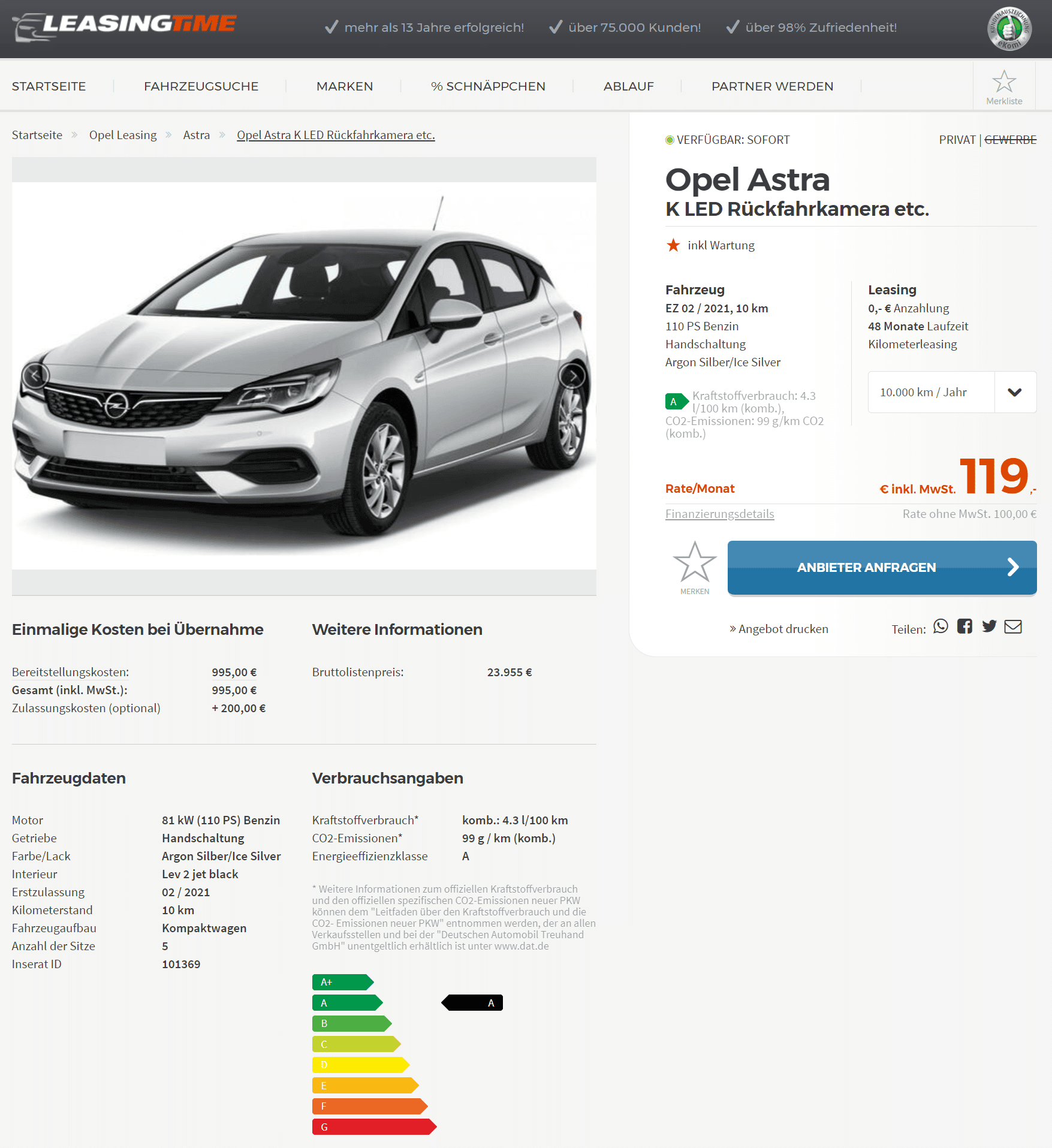Click the 119 monthly rate price

point(994,476)
